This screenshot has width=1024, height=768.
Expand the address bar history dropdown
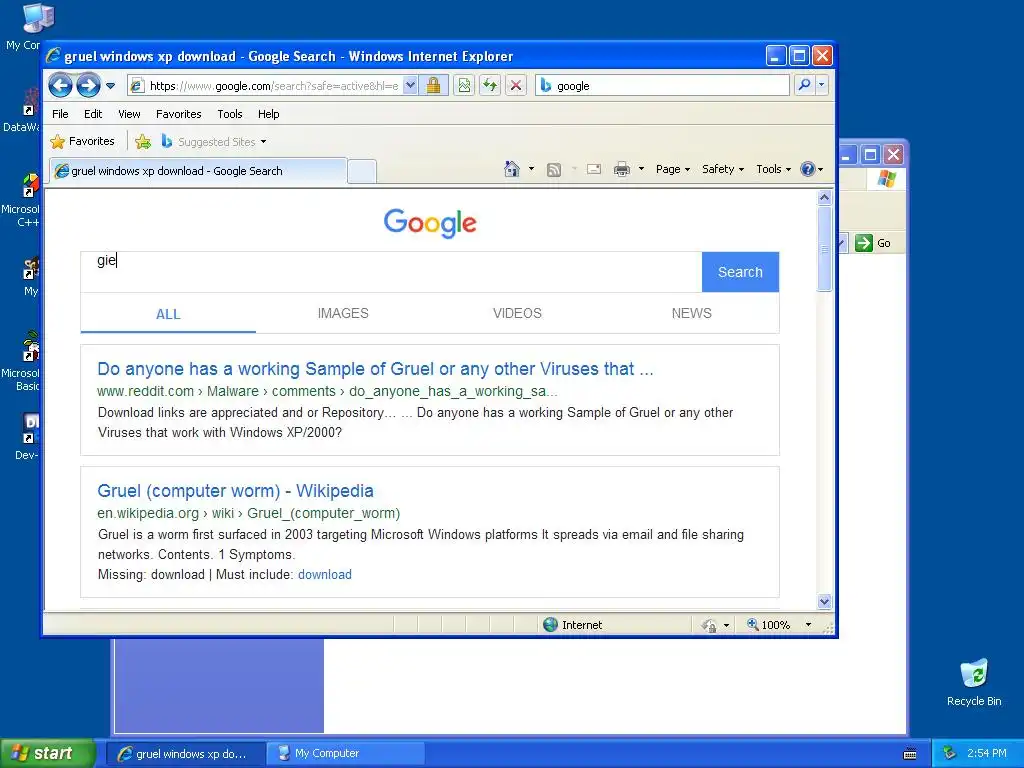pyautogui.click(x=409, y=86)
